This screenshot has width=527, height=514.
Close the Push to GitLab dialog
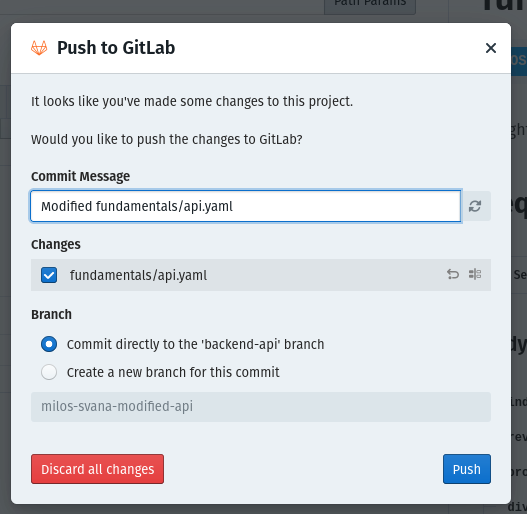(x=491, y=48)
